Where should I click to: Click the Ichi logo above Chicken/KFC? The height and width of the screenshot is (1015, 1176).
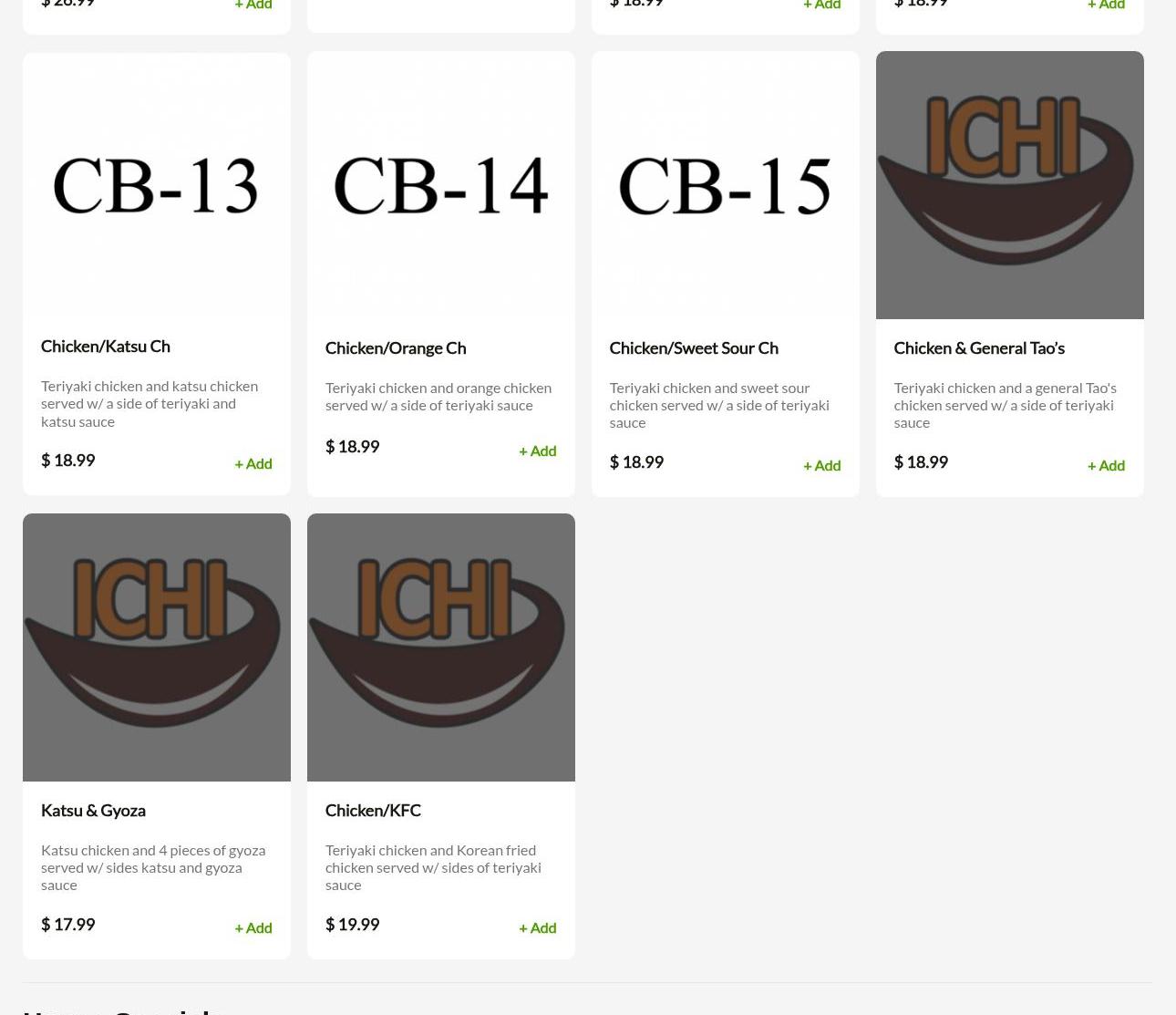[x=441, y=647]
